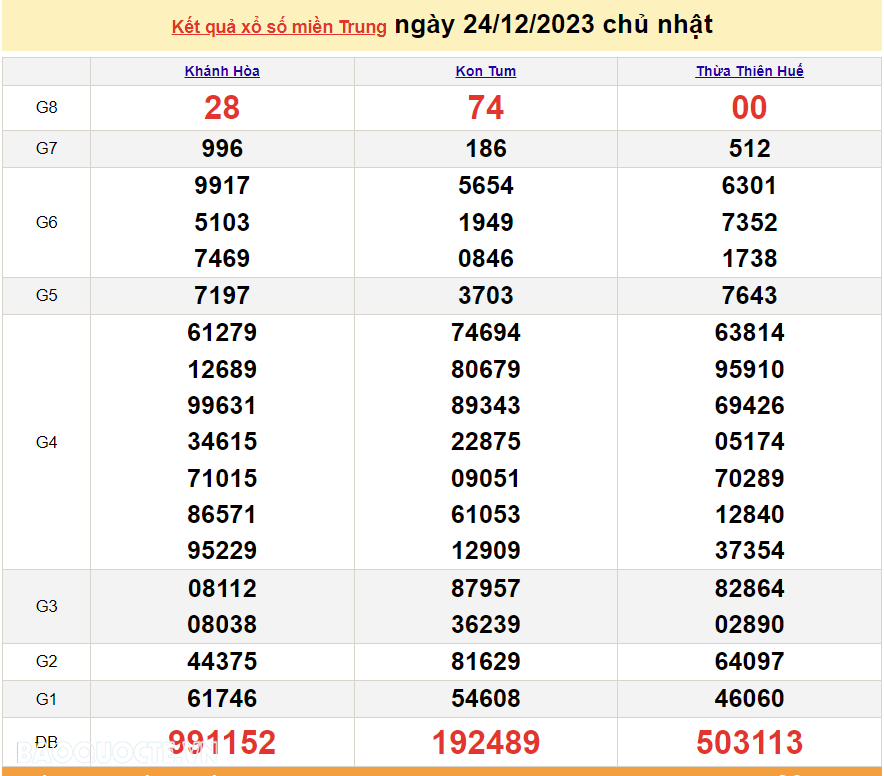884x776 pixels.
Task: Click the Kon Tum special prize 192489
Action: [x=486, y=742]
